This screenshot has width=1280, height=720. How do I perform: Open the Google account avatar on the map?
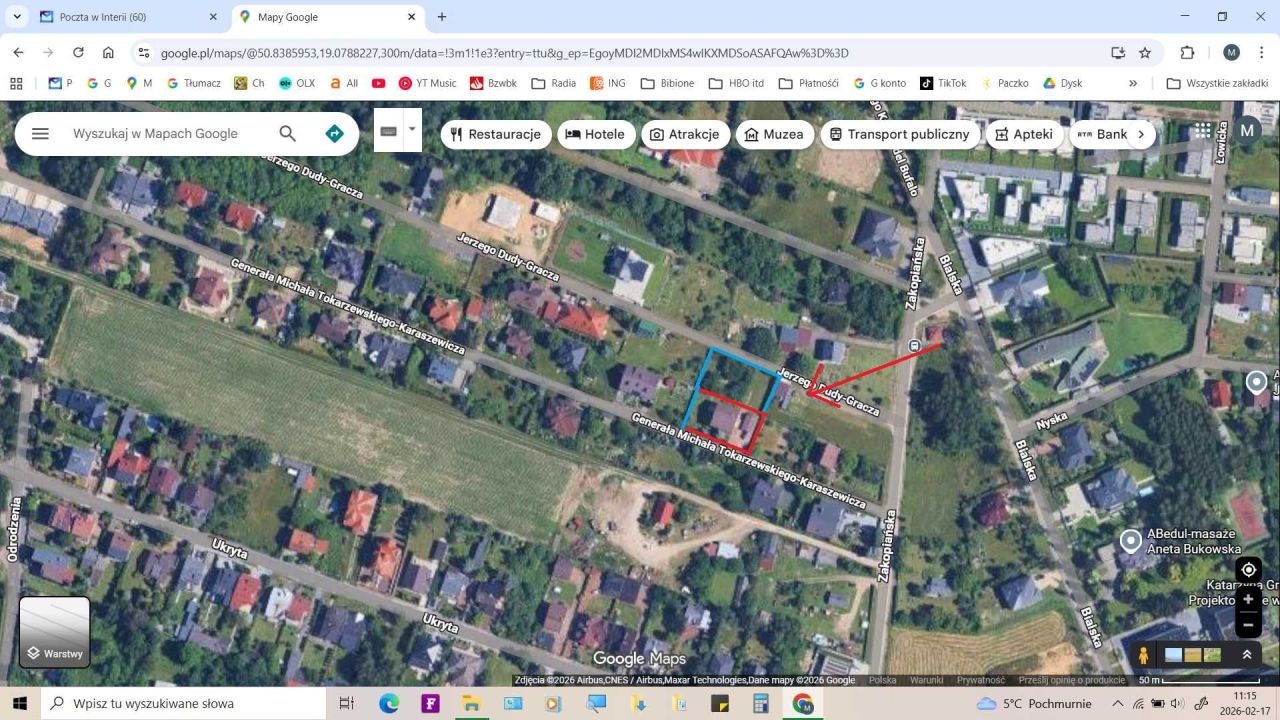click(x=1247, y=130)
